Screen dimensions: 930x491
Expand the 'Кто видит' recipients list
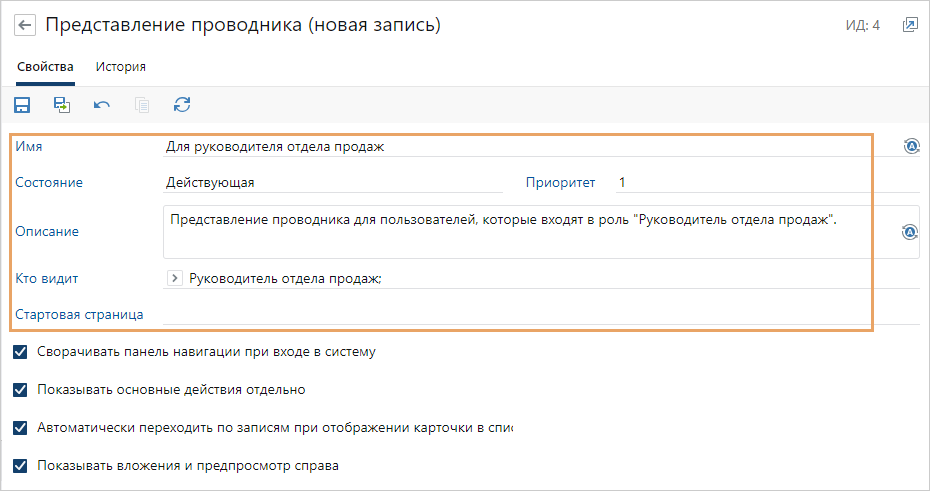[175, 279]
